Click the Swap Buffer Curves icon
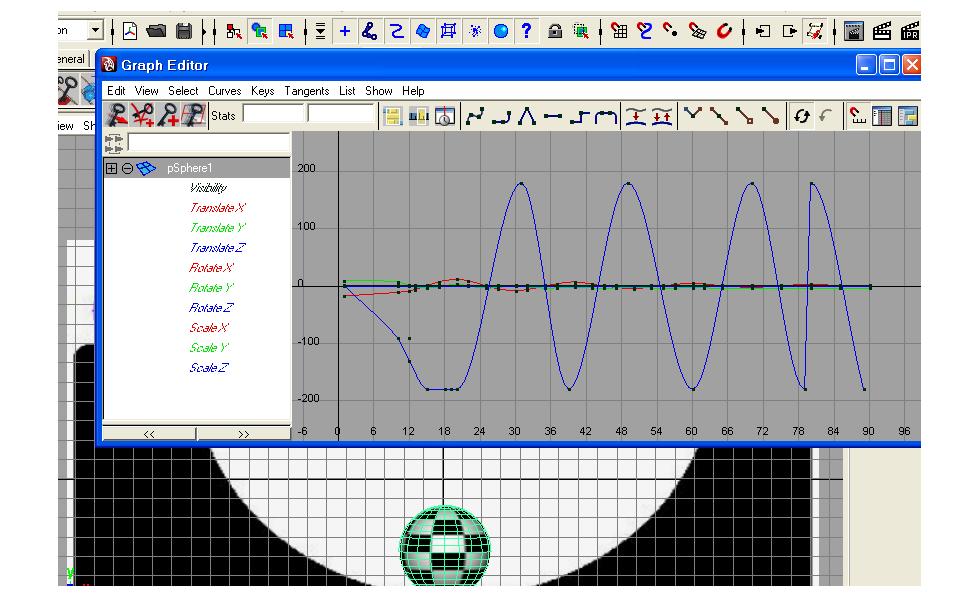956x609 pixels. (662, 116)
